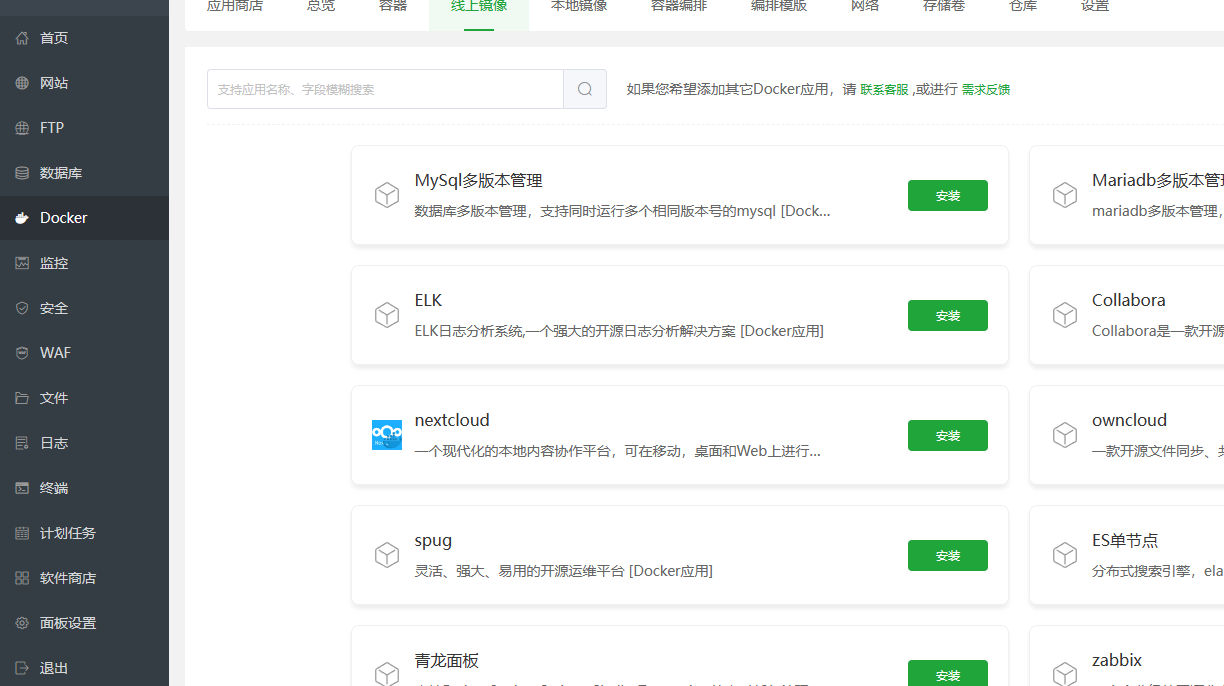
Task: Focus the app name search field
Action: [x=385, y=89]
